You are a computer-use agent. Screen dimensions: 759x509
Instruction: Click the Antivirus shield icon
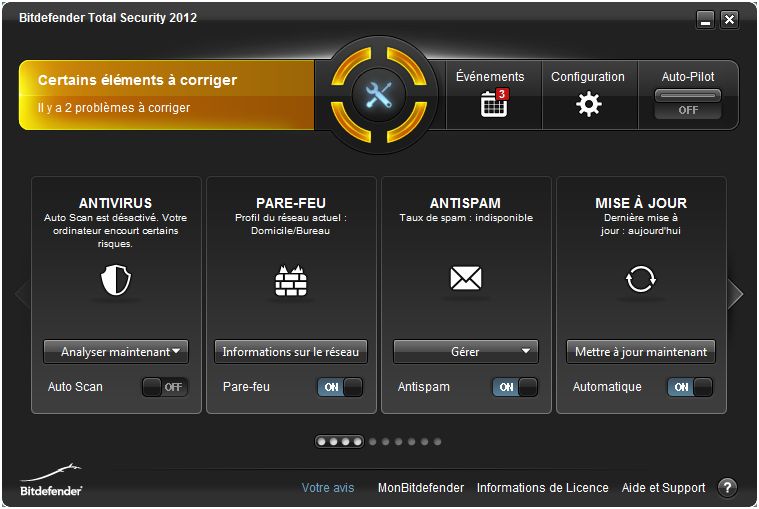pos(116,280)
